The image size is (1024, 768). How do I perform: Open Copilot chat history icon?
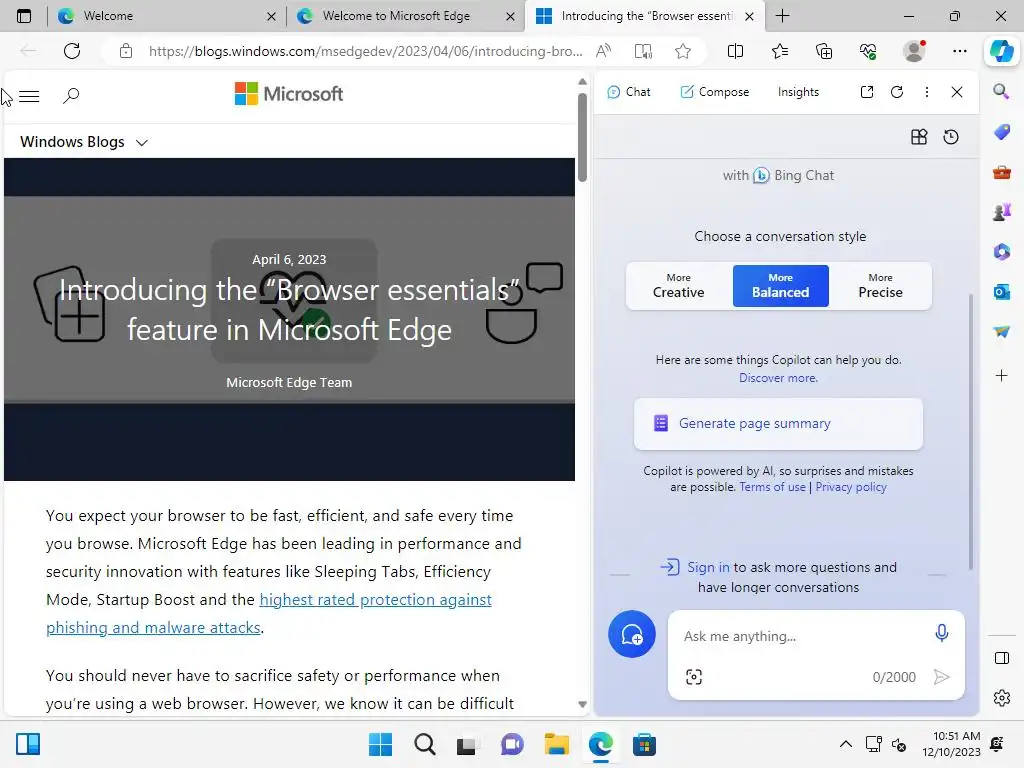(x=951, y=136)
